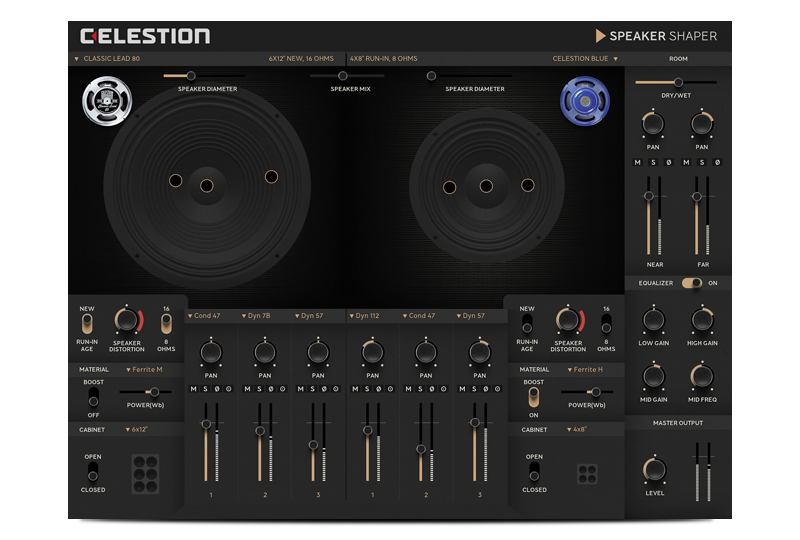Click the FAR room volume fader handle

click(x=697, y=197)
